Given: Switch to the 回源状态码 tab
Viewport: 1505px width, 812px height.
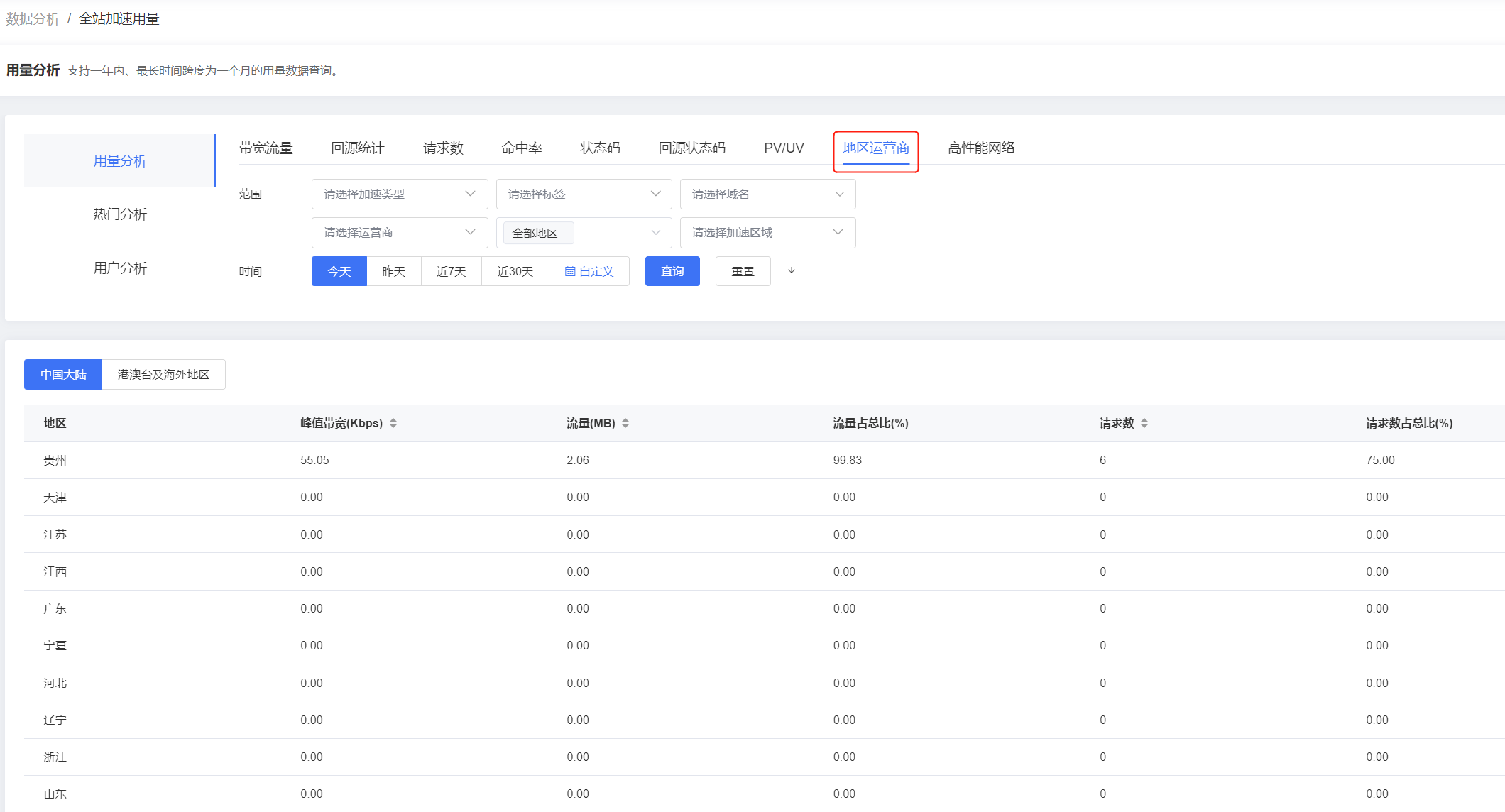Looking at the screenshot, I should (692, 148).
